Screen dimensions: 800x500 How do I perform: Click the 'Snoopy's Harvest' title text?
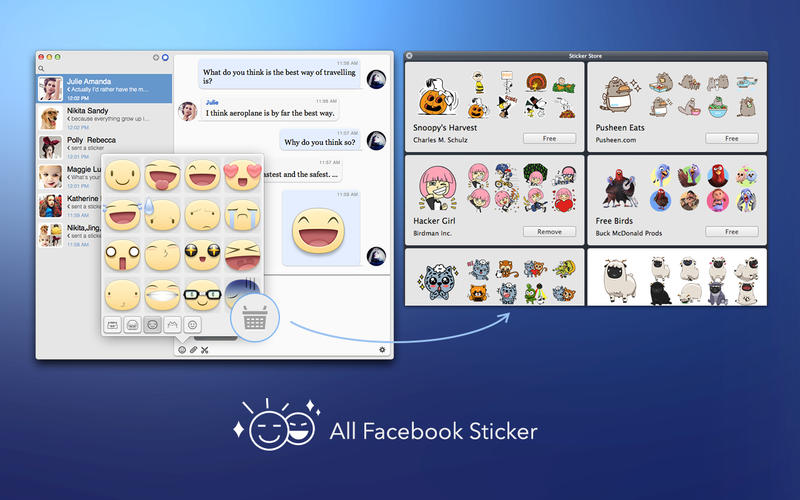tap(445, 128)
